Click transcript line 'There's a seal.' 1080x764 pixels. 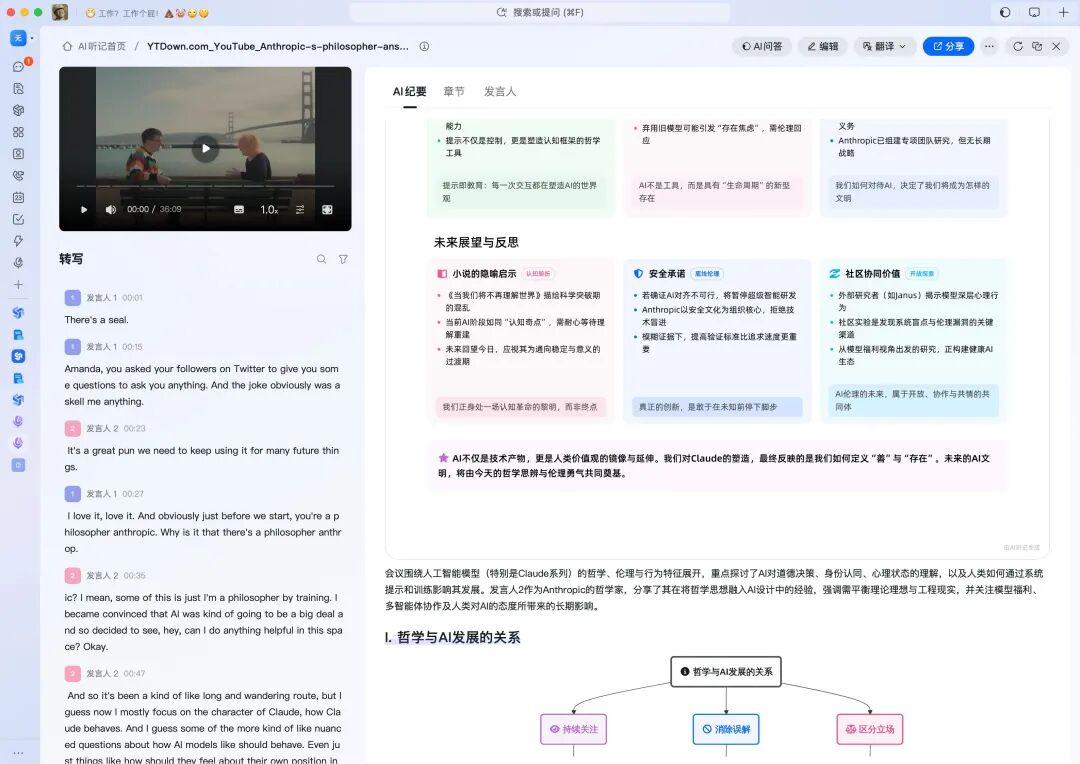pyautogui.click(x=96, y=320)
